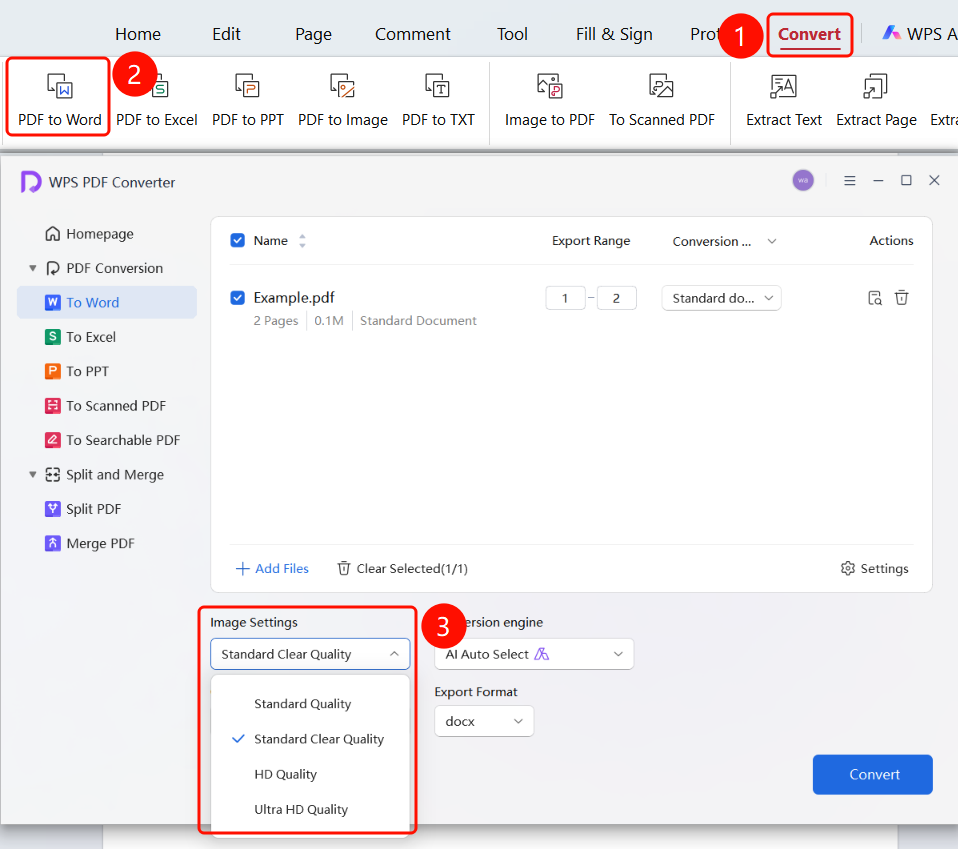Go to the converter Homepage
Screen dimensions: 958x849
pos(89,234)
